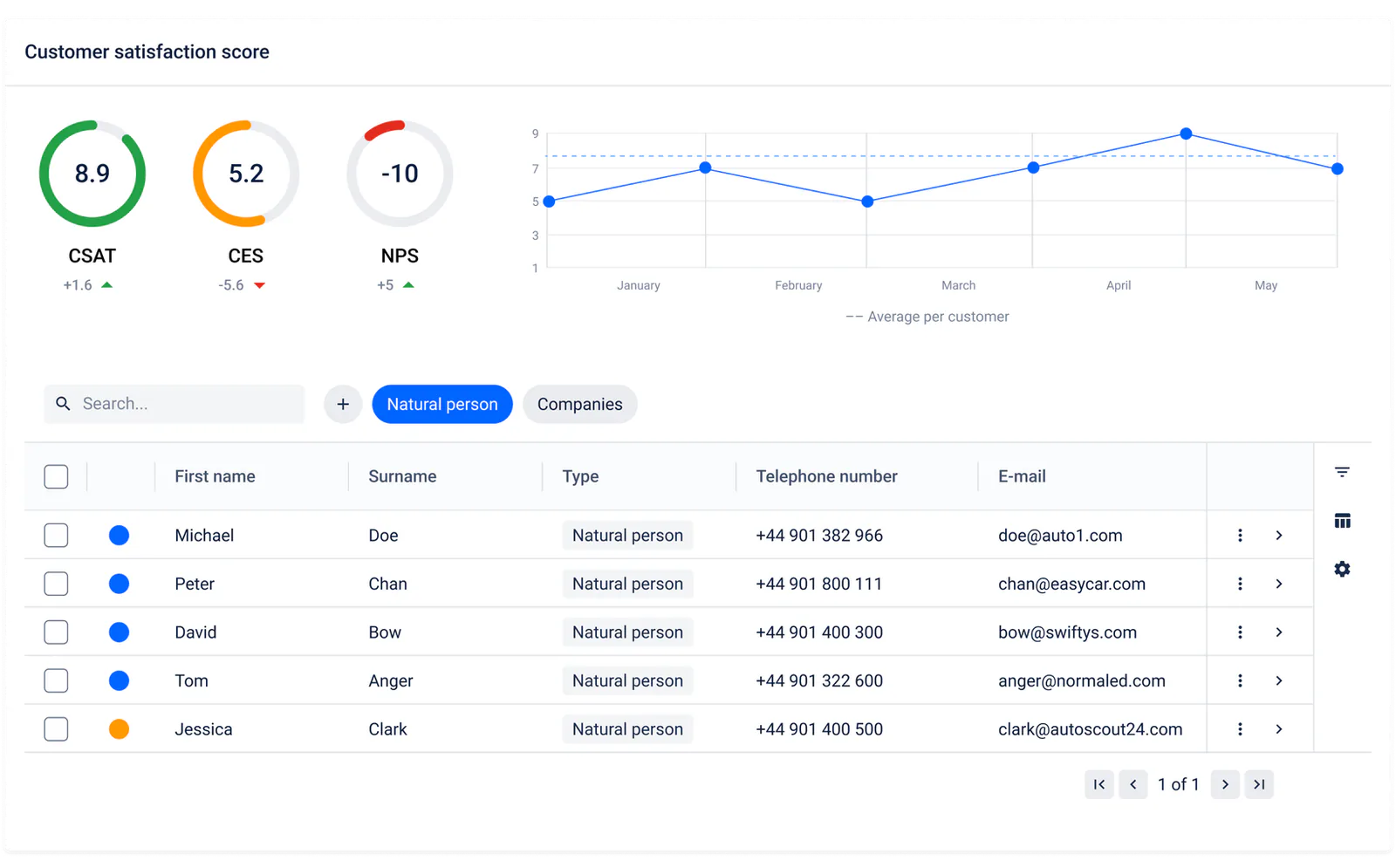1396x868 pixels.
Task: Check the box for Peter Chan
Action: (56, 584)
